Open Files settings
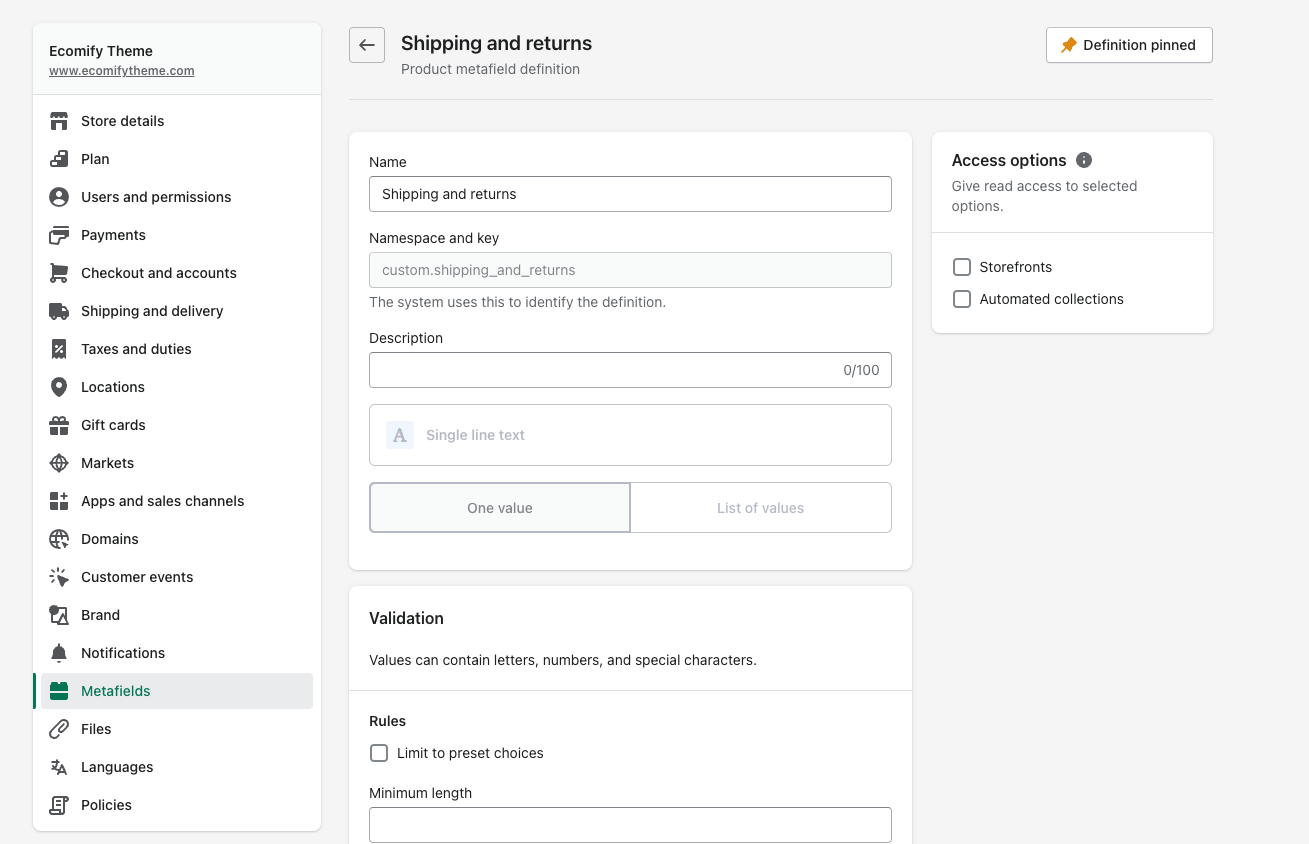The width and height of the screenshot is (1309, 844). tap(177, 729)
